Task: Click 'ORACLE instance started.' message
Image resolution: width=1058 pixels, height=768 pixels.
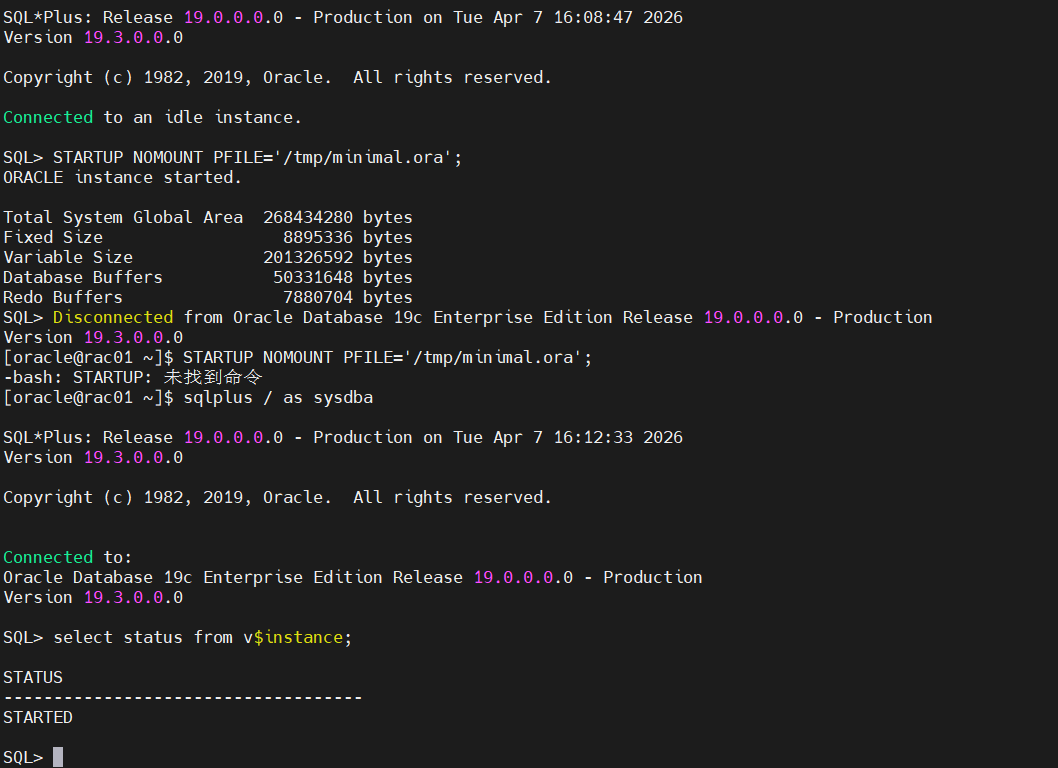Action: pyautogui.click(x=122, y=177)
